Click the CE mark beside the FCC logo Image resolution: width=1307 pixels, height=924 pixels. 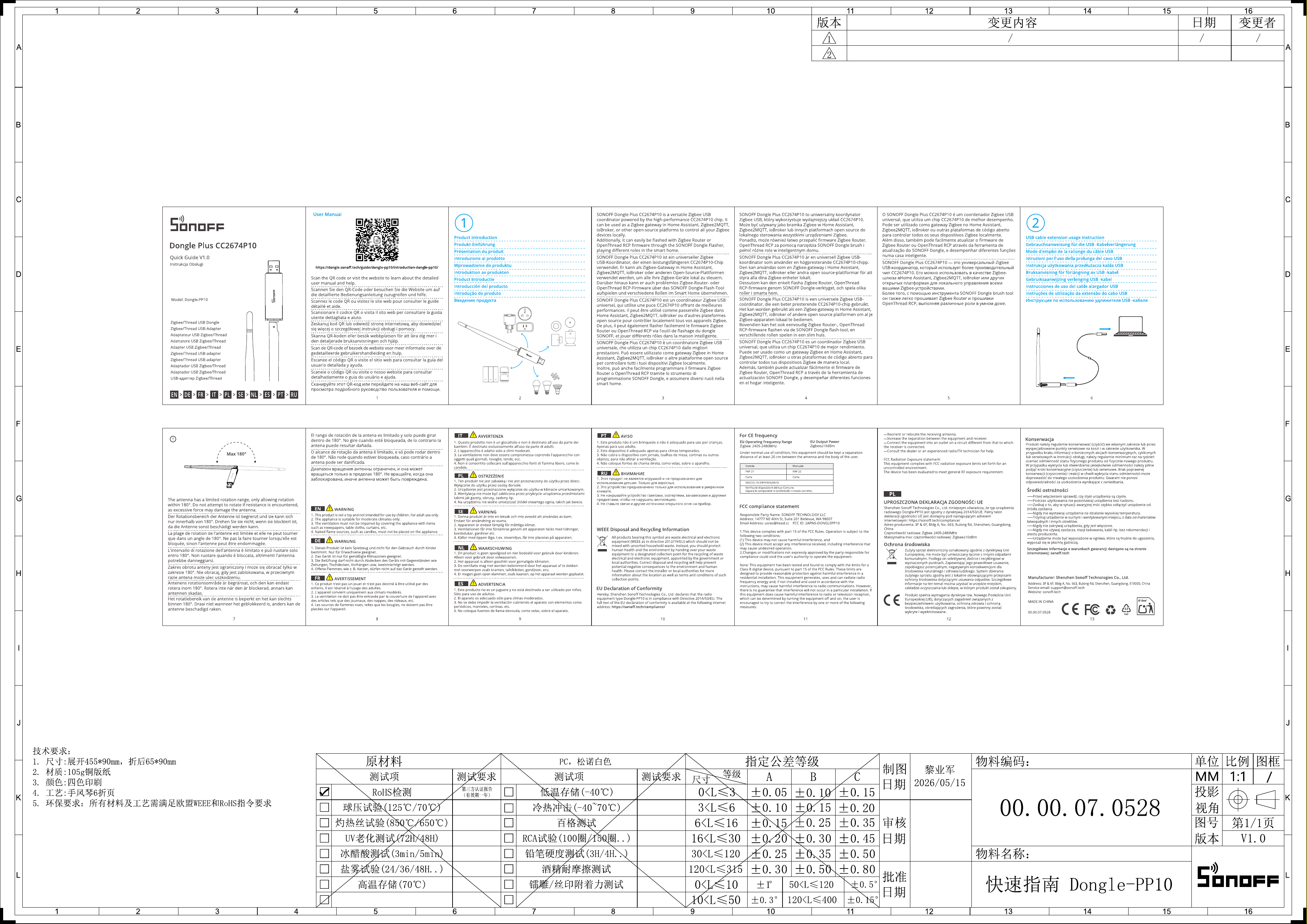pyautogui.click(x=1070, y=609)
